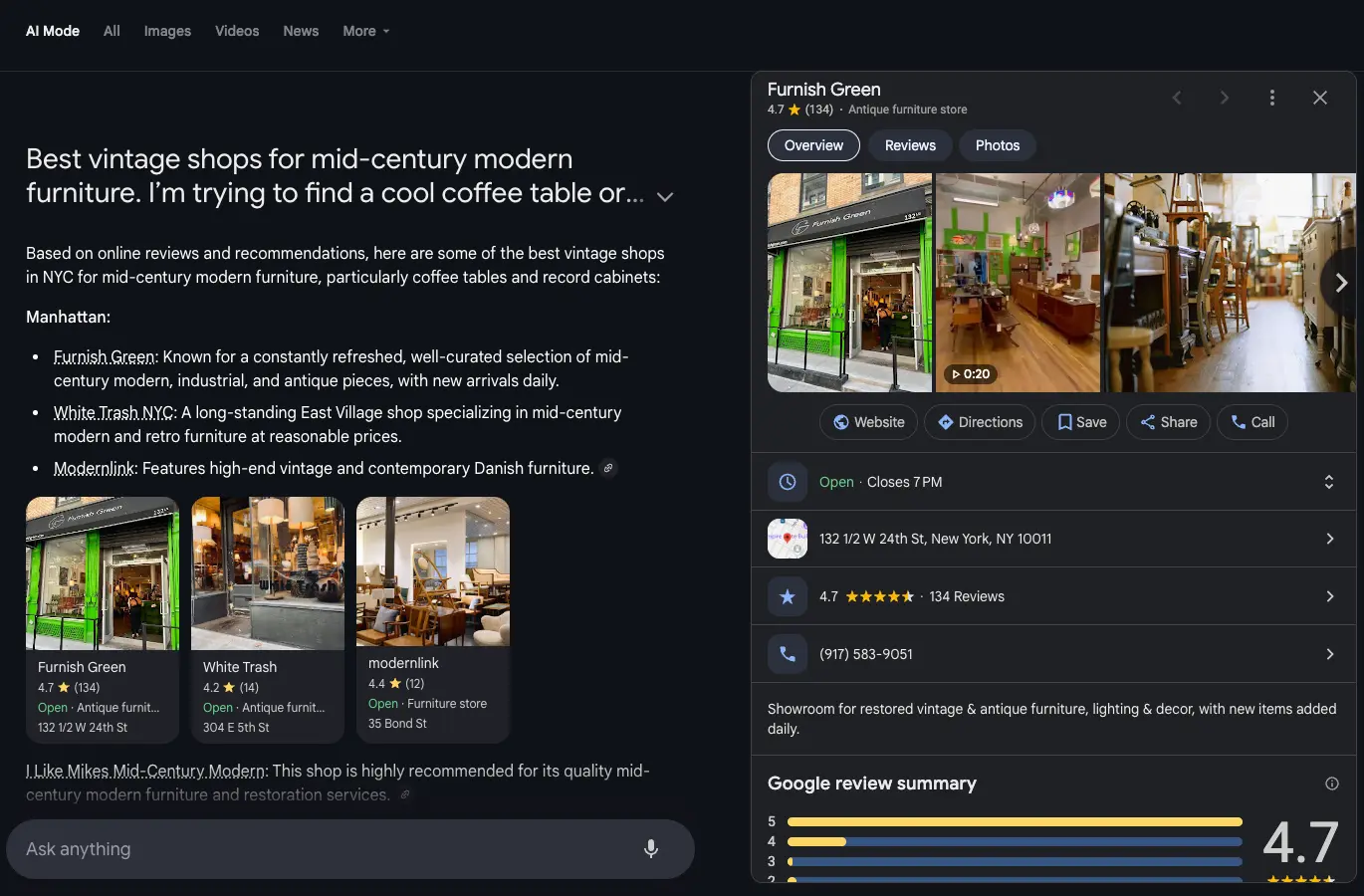The width and height of the screenshot is (1364, 896).
Task: Click the link icon after Modernlink description
Action: click(x=608, y=468)
